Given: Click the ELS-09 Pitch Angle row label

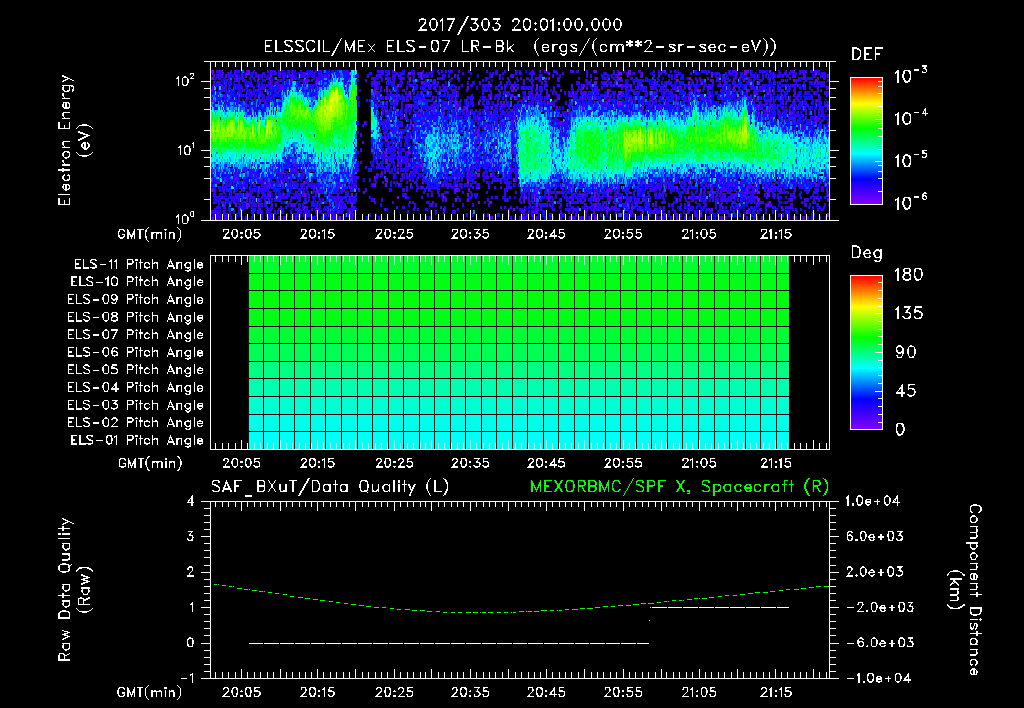Looking at the screenshot, I should [x=136, y=300].
